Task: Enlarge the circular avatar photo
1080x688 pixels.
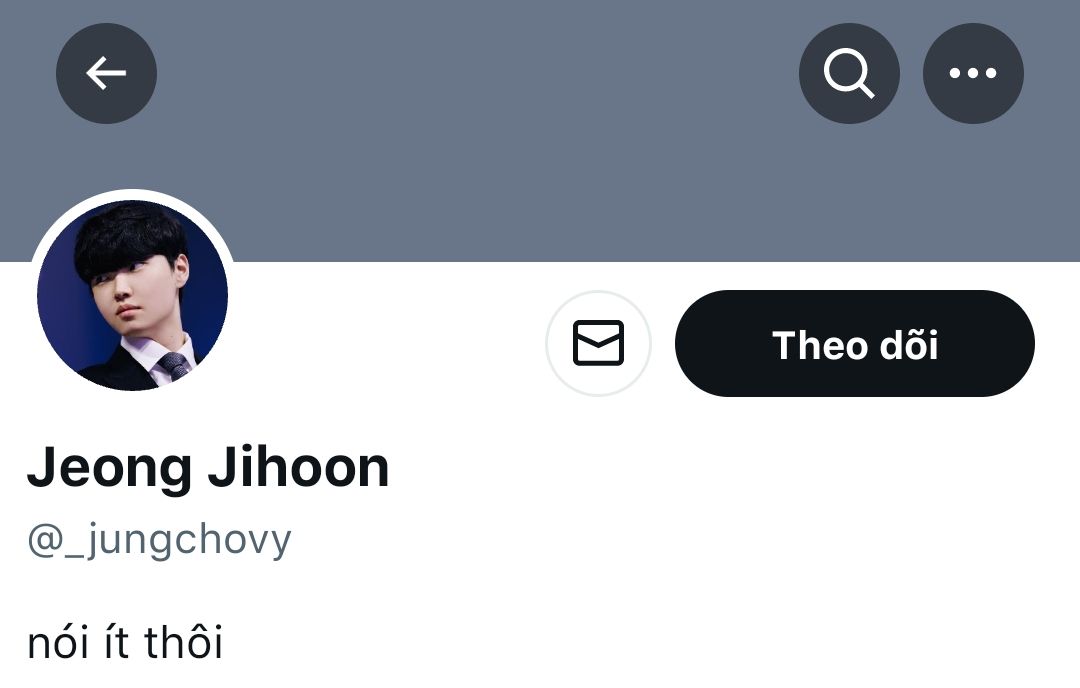Action: click(132, 295)
